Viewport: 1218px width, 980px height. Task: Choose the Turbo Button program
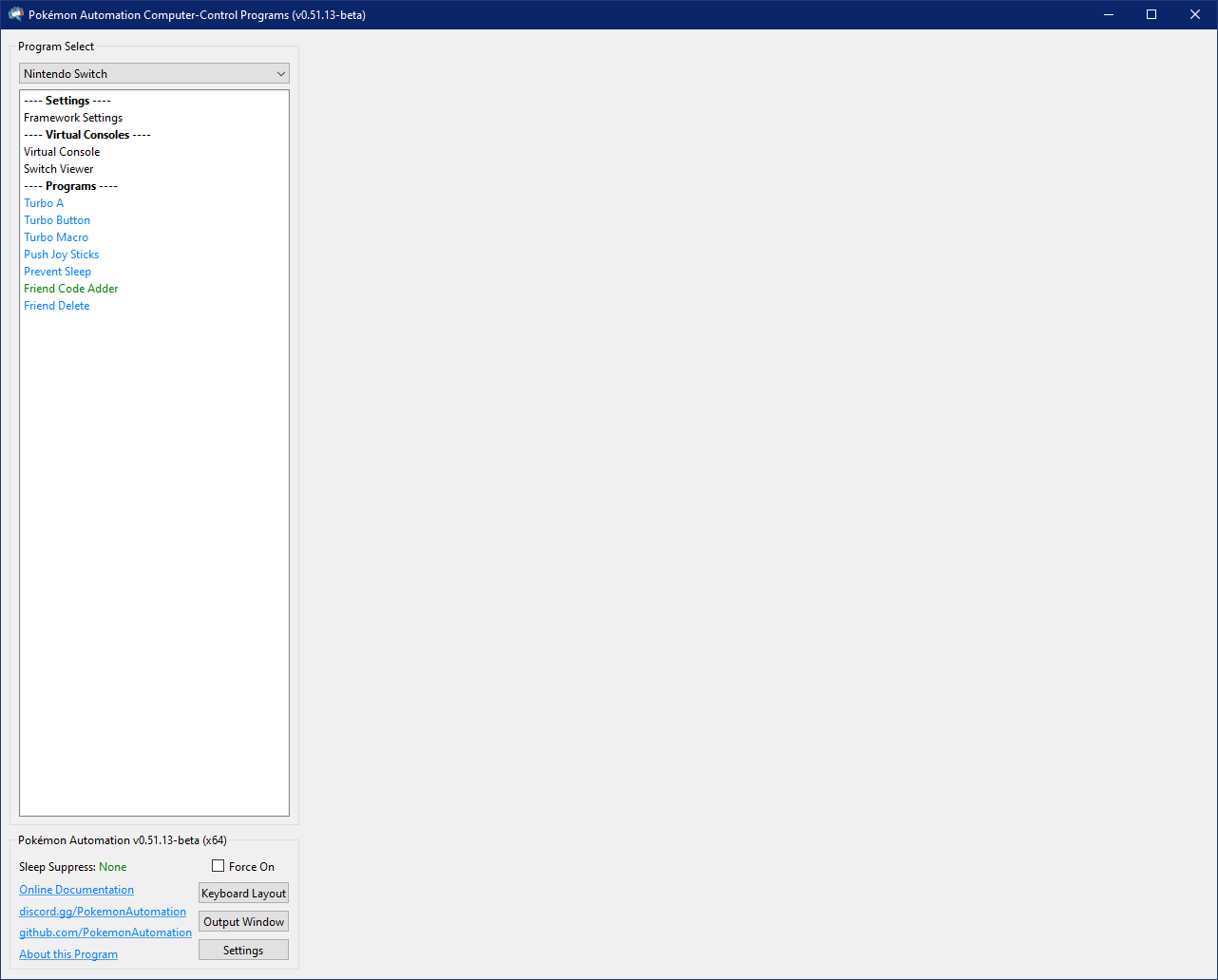tap(57, 220)
